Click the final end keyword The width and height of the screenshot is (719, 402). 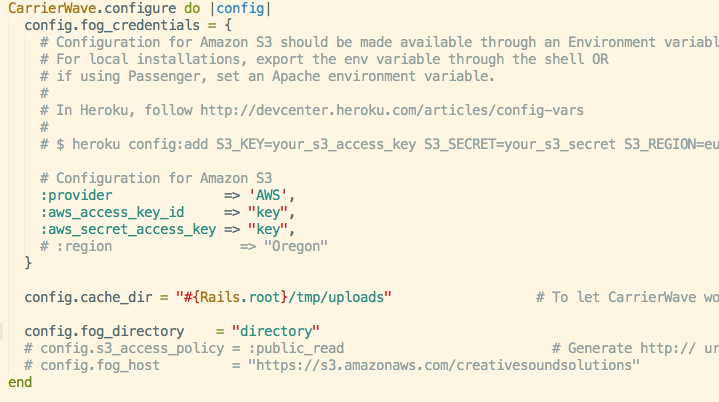pyautogui.click(x=20, y=382)
